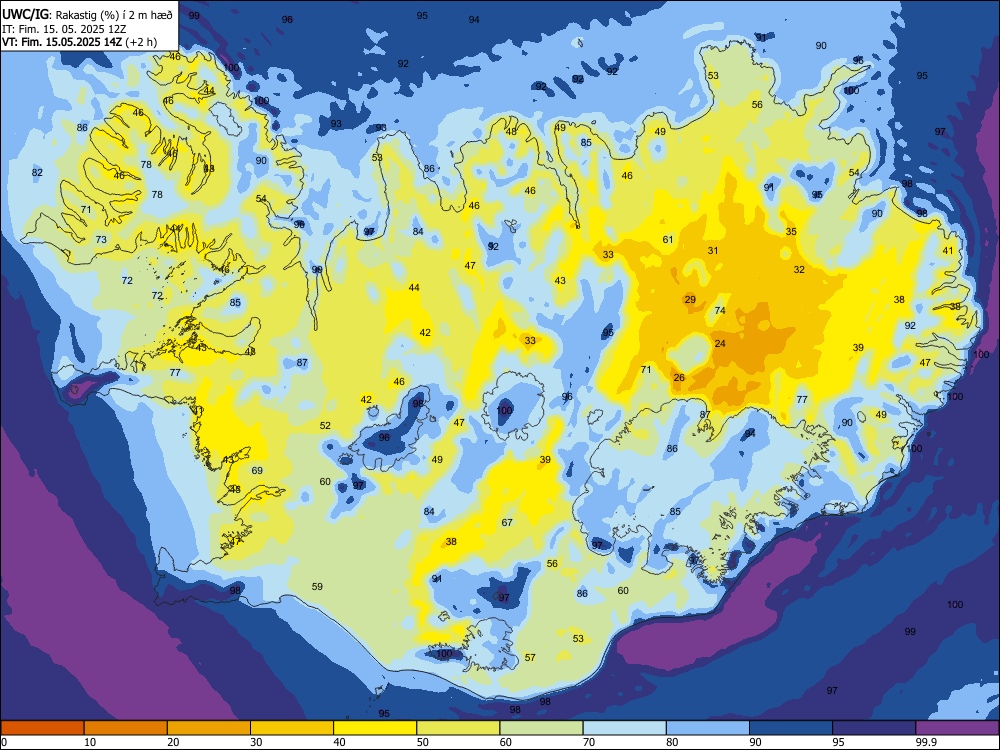Click the pale blue 70–80 legend swatch
1000x750 pixels.
point(624,728)
